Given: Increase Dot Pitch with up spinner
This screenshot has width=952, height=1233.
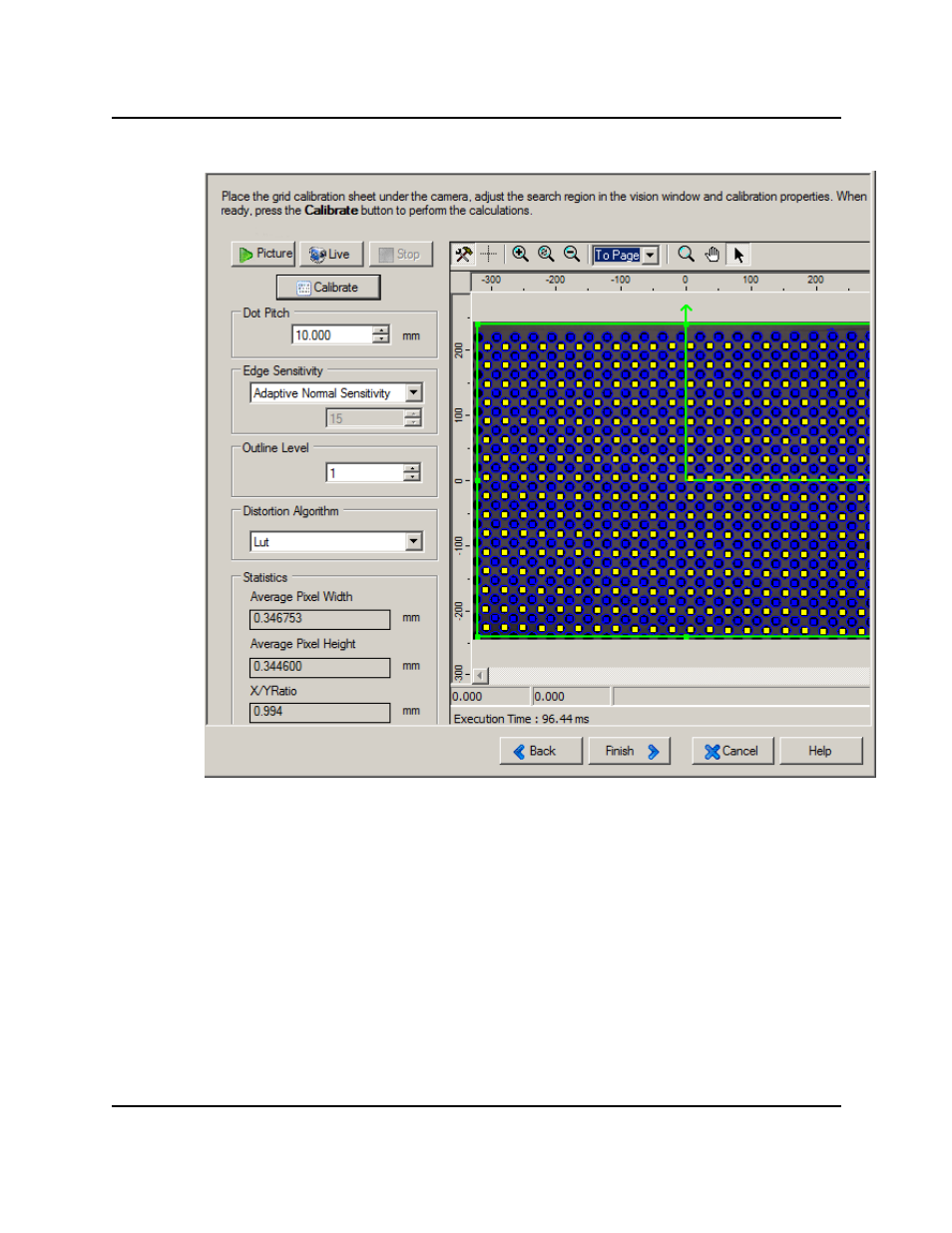Looking at the screenshot, I should 381,330.
